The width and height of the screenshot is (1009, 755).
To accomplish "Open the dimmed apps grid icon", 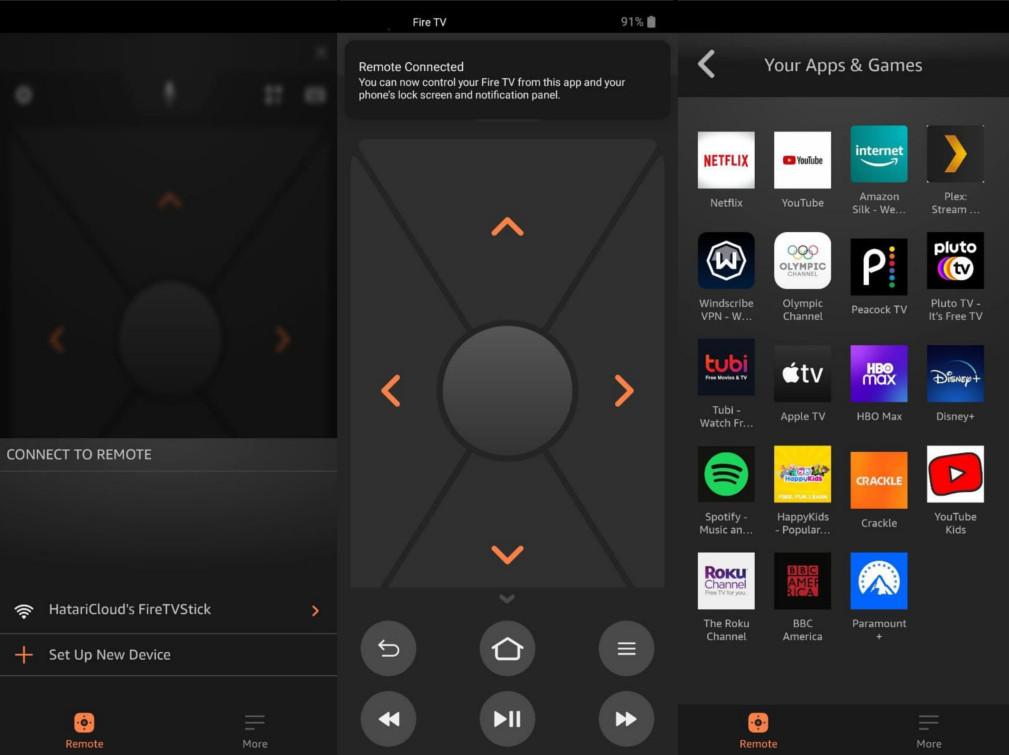I will [273, 95].
